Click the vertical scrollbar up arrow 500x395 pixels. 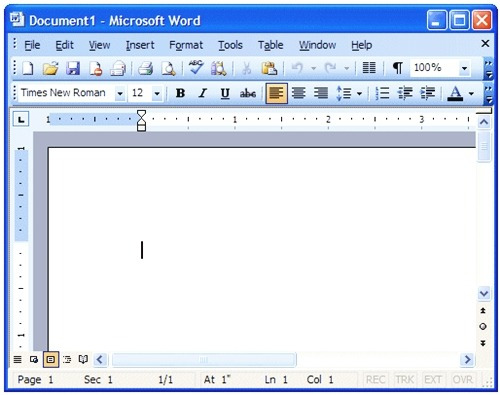click(484, 122)
